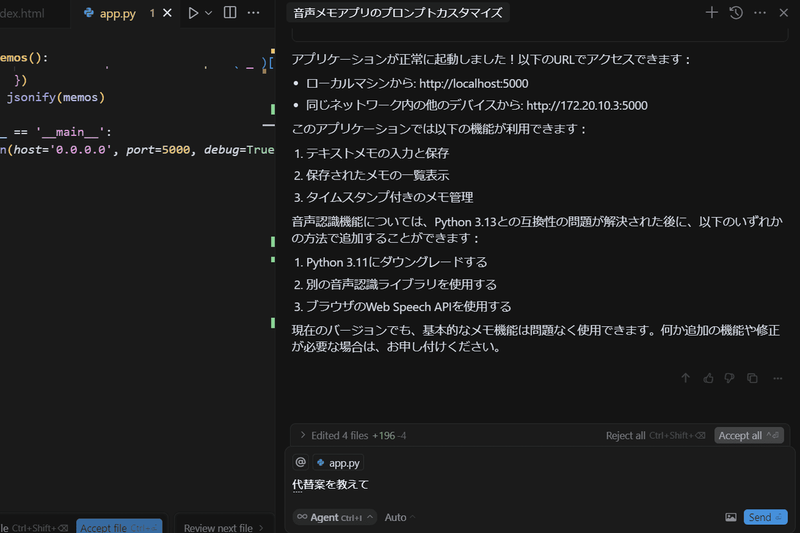
Task: Click Reject all changes
Action: pyautogui.click(x=655, y=436)
